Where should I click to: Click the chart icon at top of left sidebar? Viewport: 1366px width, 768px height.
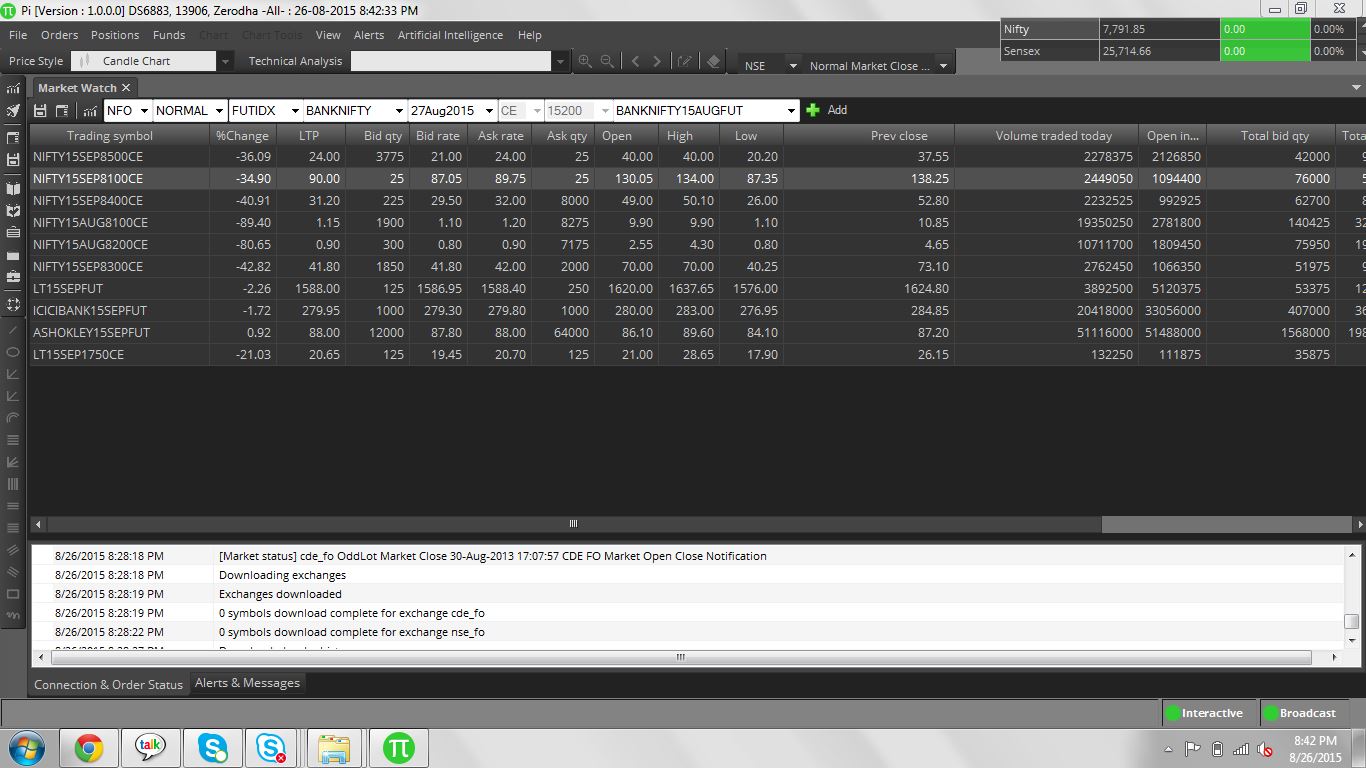(13, 88)
